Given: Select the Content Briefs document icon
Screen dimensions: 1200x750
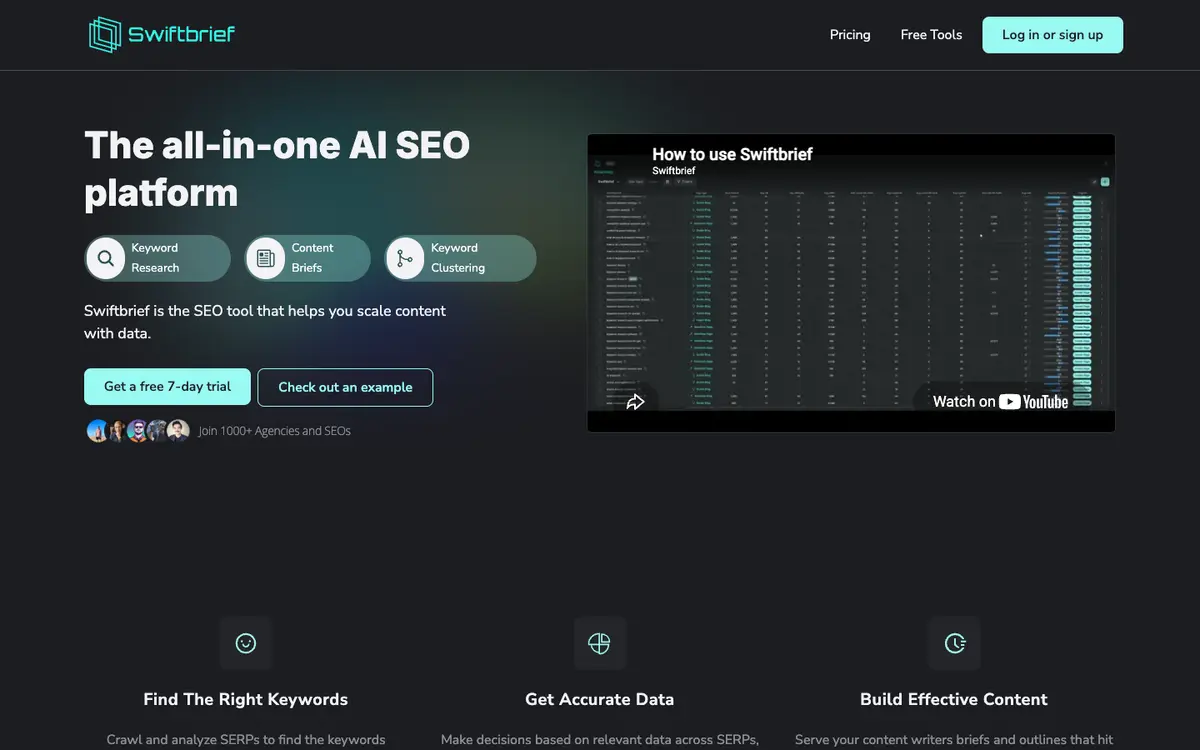Looking at the screenshot, I should click(265, 258).
